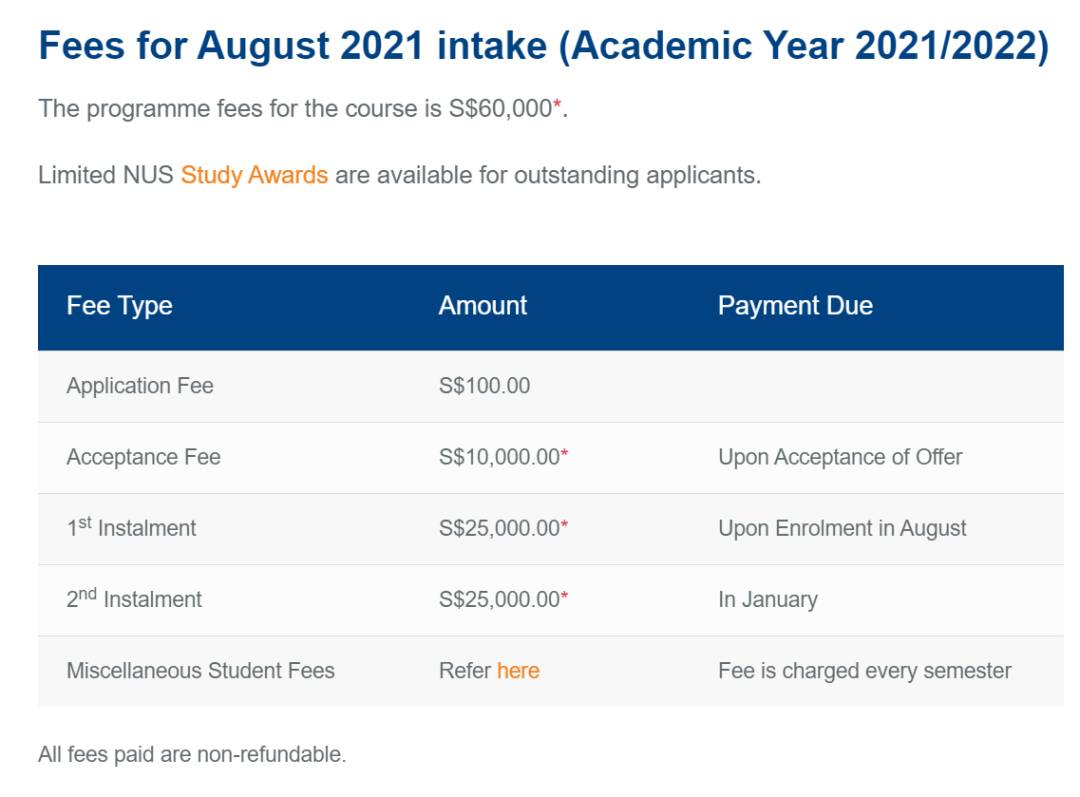Image resolution: width=1080 pixels, height=797 pixels.
Task: Click the Acceptance Fee row label
Action: pyautogui.click(x=143, y=457)
